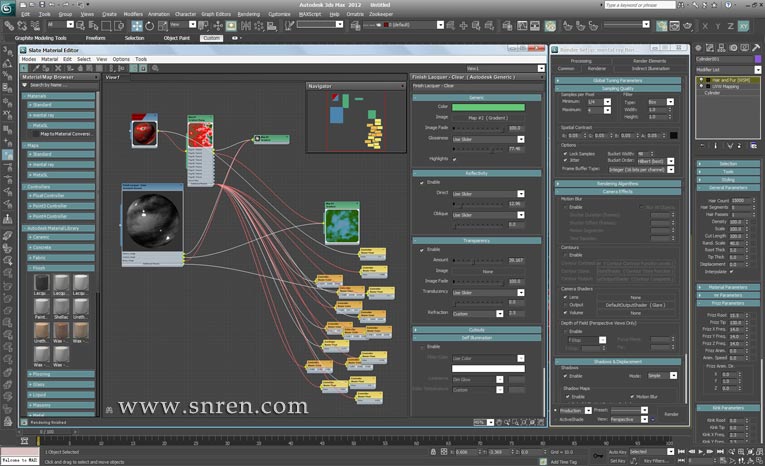Viewport: 765px width, 466px height.
Task: Toggle the Set Key mode key icon
Action: pos(598,456)
